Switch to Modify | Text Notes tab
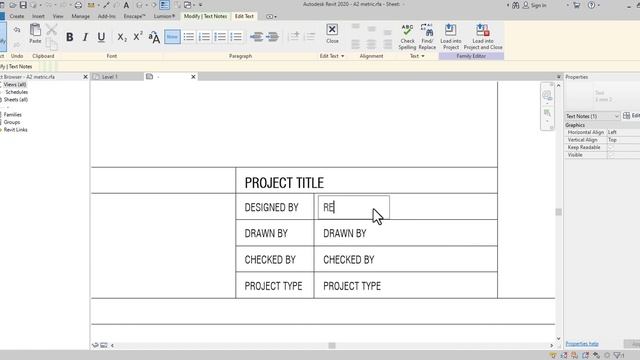The image size is (640, 360). coord(205,16)
